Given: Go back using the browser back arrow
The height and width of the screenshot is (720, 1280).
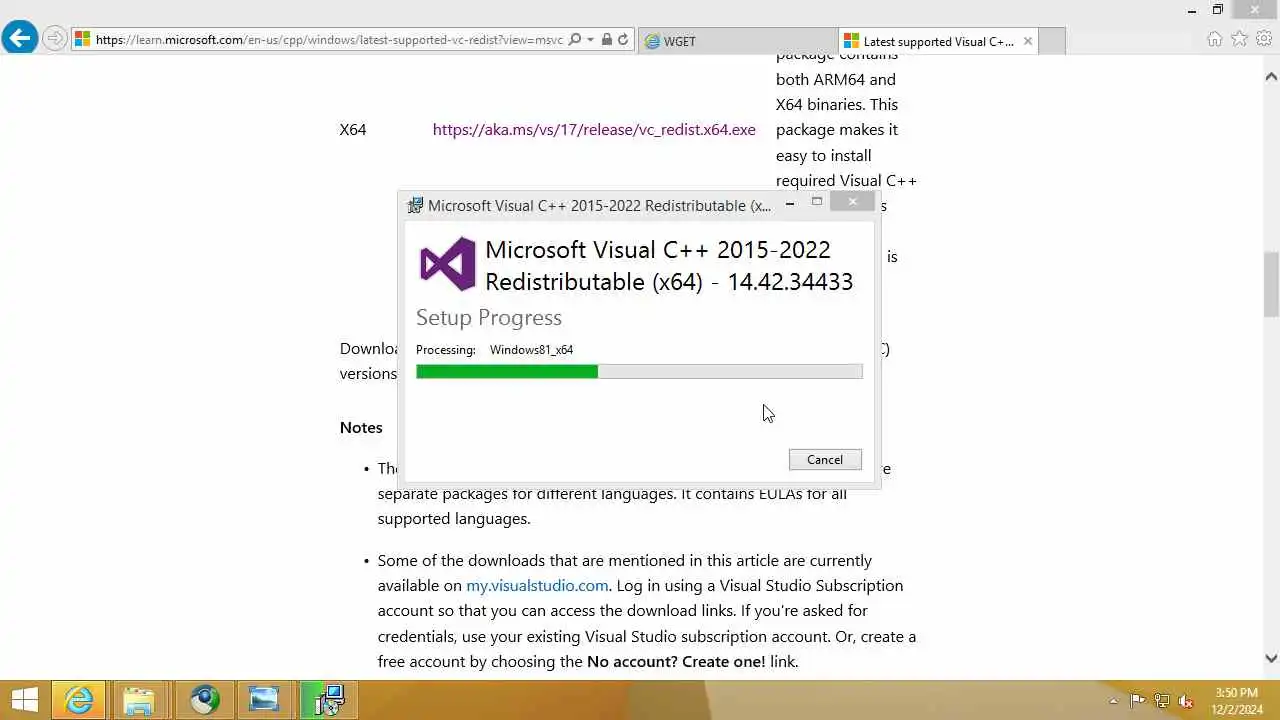Looking at the screenshot, I should 19,39.
